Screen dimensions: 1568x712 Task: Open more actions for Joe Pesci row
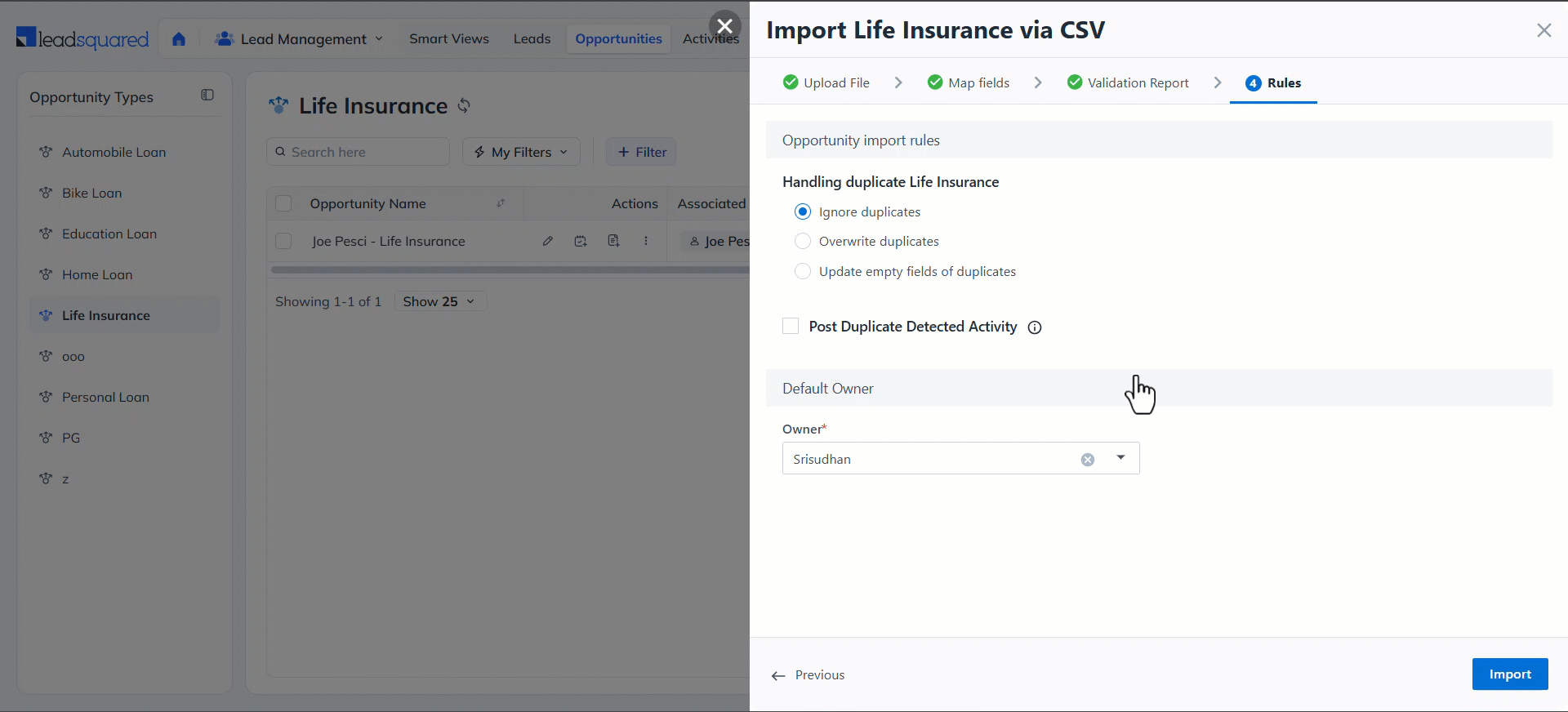click(x=646, y=241)
